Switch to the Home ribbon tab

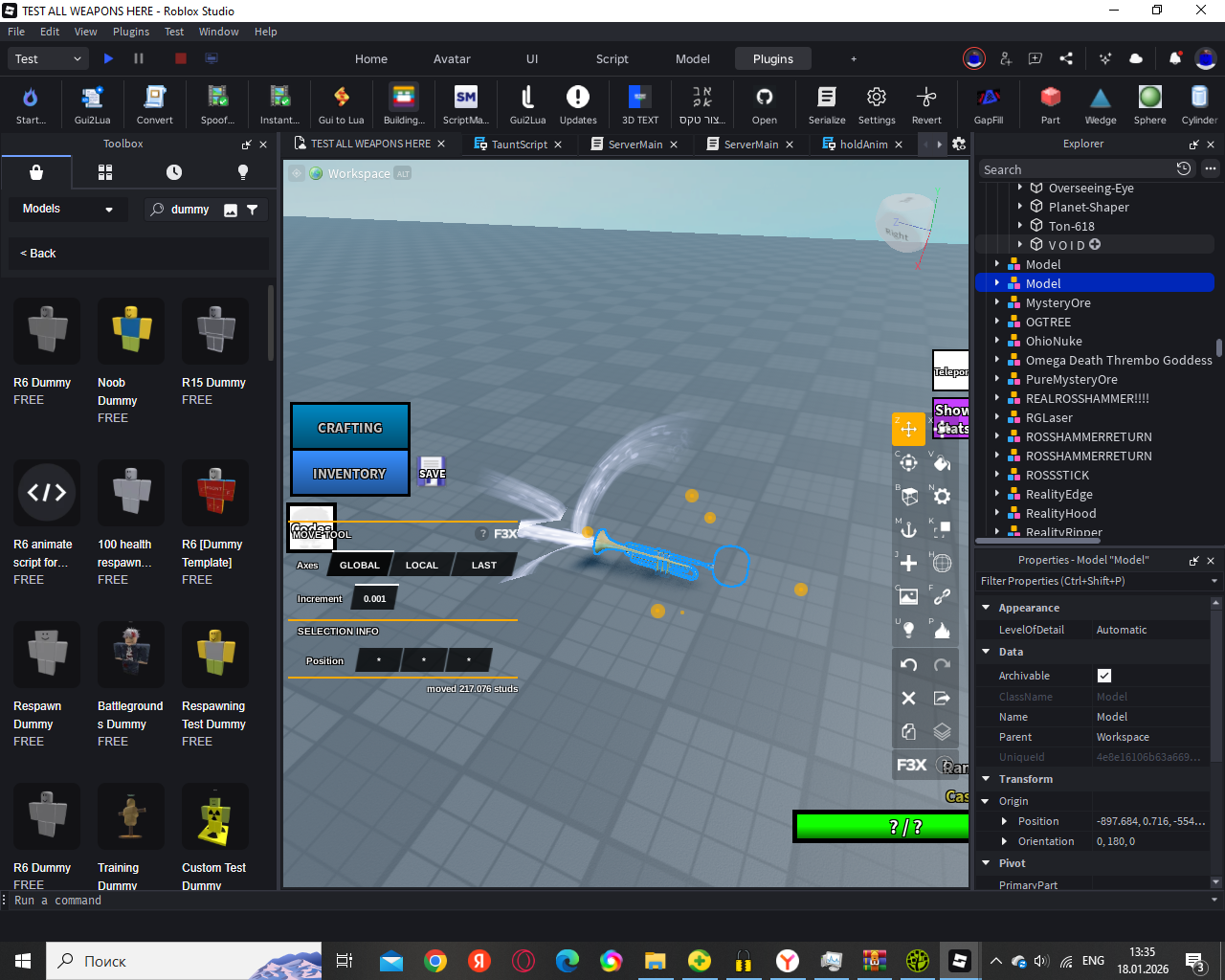point(371,58)
